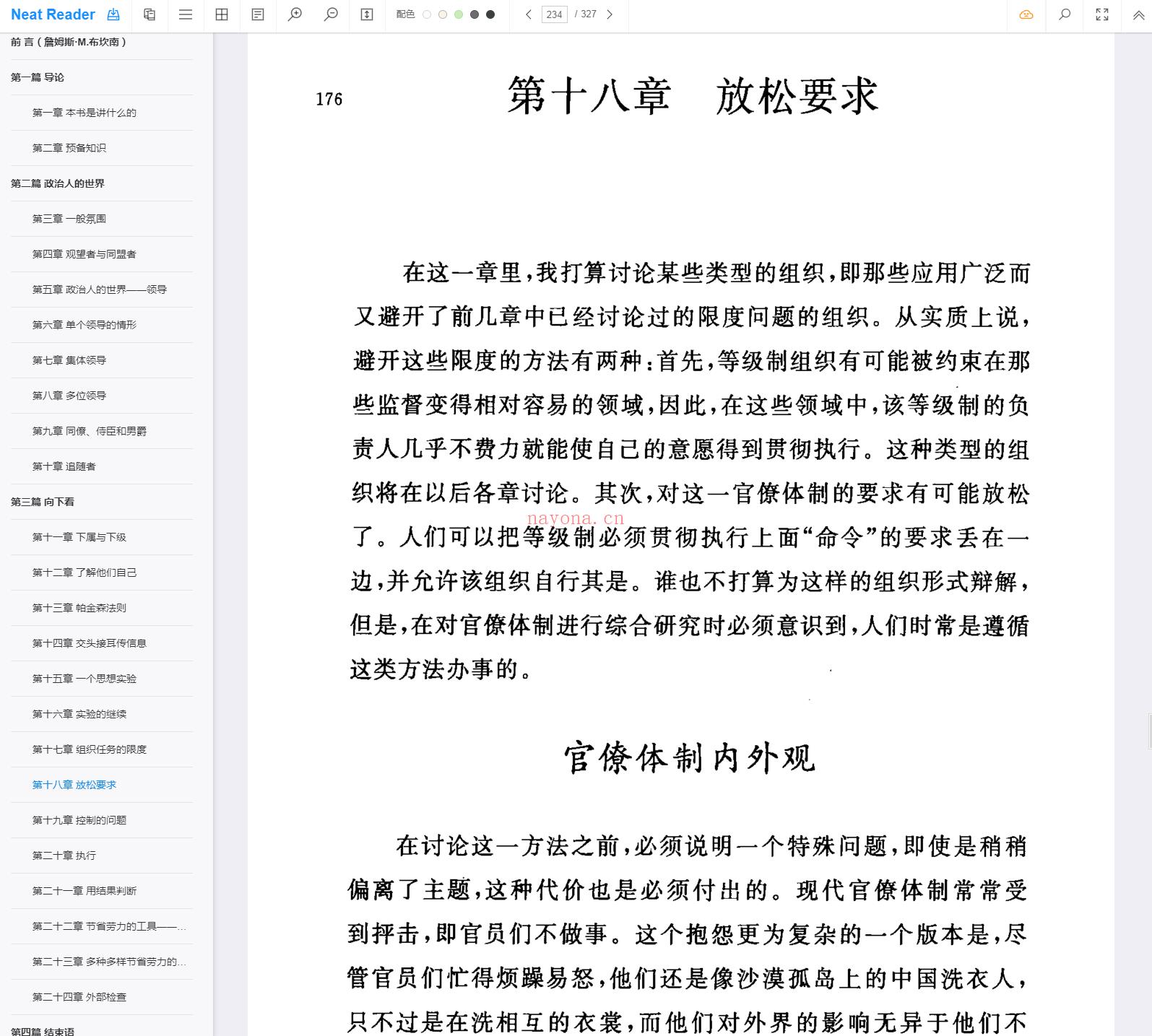Open 第四章 观望者与同盟者
The image size is (1152, 1036).
point(85,254)
